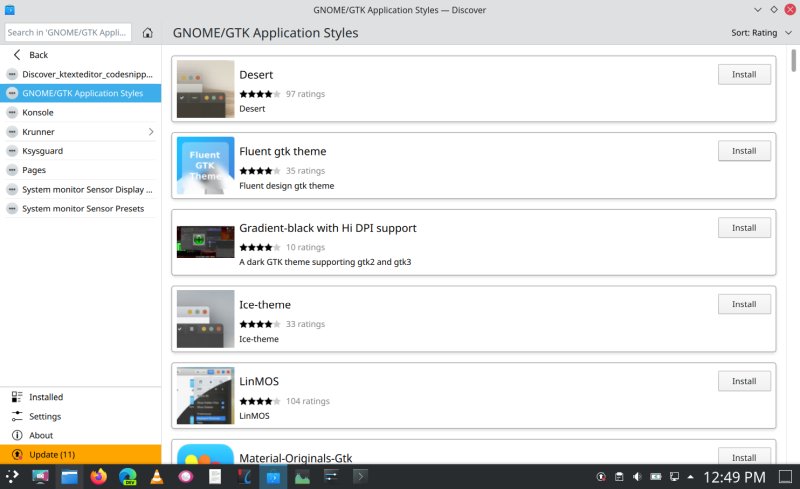800x489 pixels.
Task: Install the LinMOS theme
Action: (x=744, y=381)
